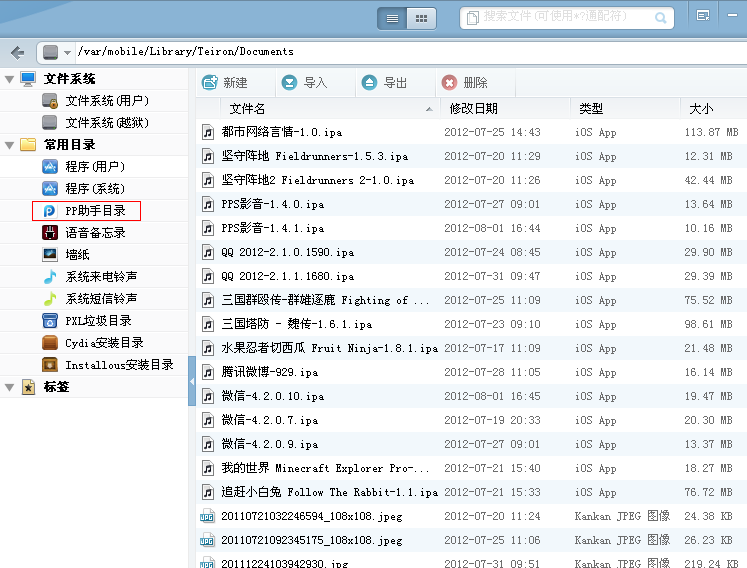Open PXL垃圾目录 in the sidebar
747x568 pixels.
(98, 321)
